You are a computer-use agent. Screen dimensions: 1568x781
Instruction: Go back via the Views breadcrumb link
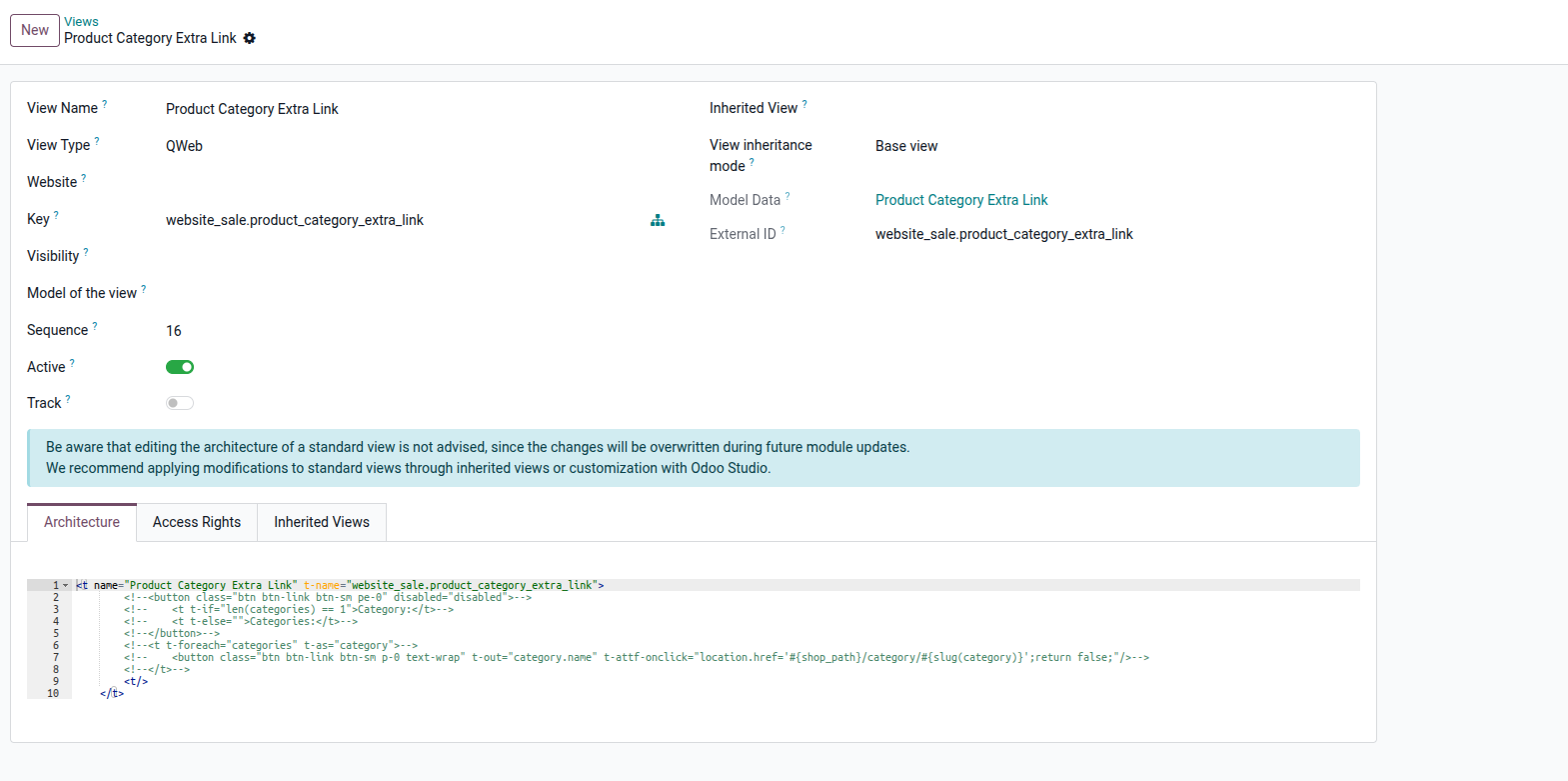[x=81, y=21]
